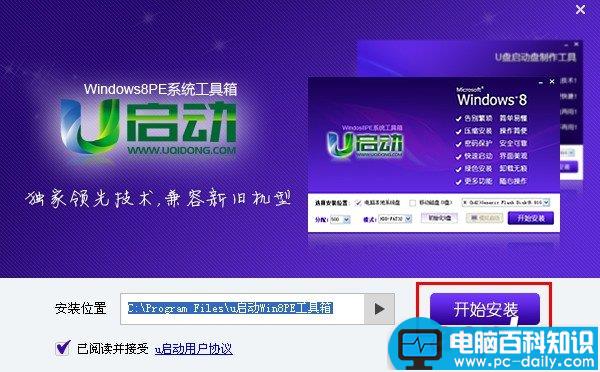Click the Windows8PE系统工具箱 title text
The height and width of the screenshot is (372, 600).
coord(160,89)
